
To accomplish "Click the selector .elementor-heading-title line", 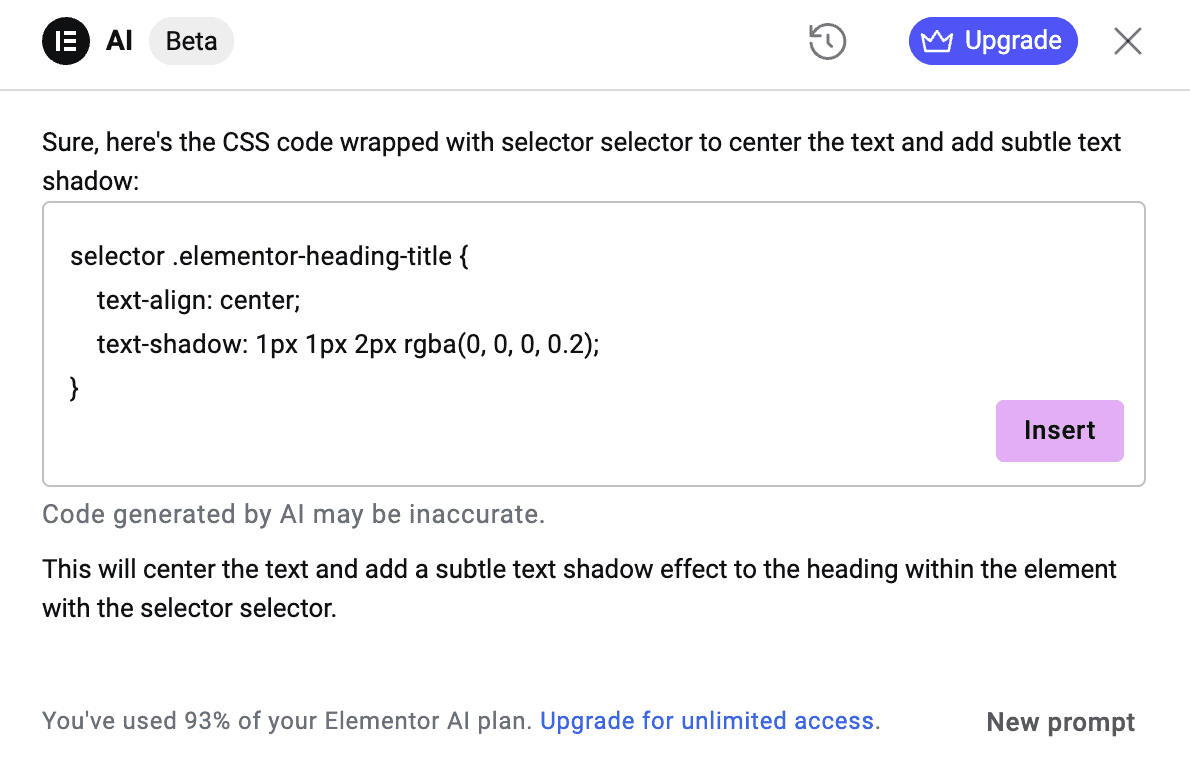I will click(269, 256).
